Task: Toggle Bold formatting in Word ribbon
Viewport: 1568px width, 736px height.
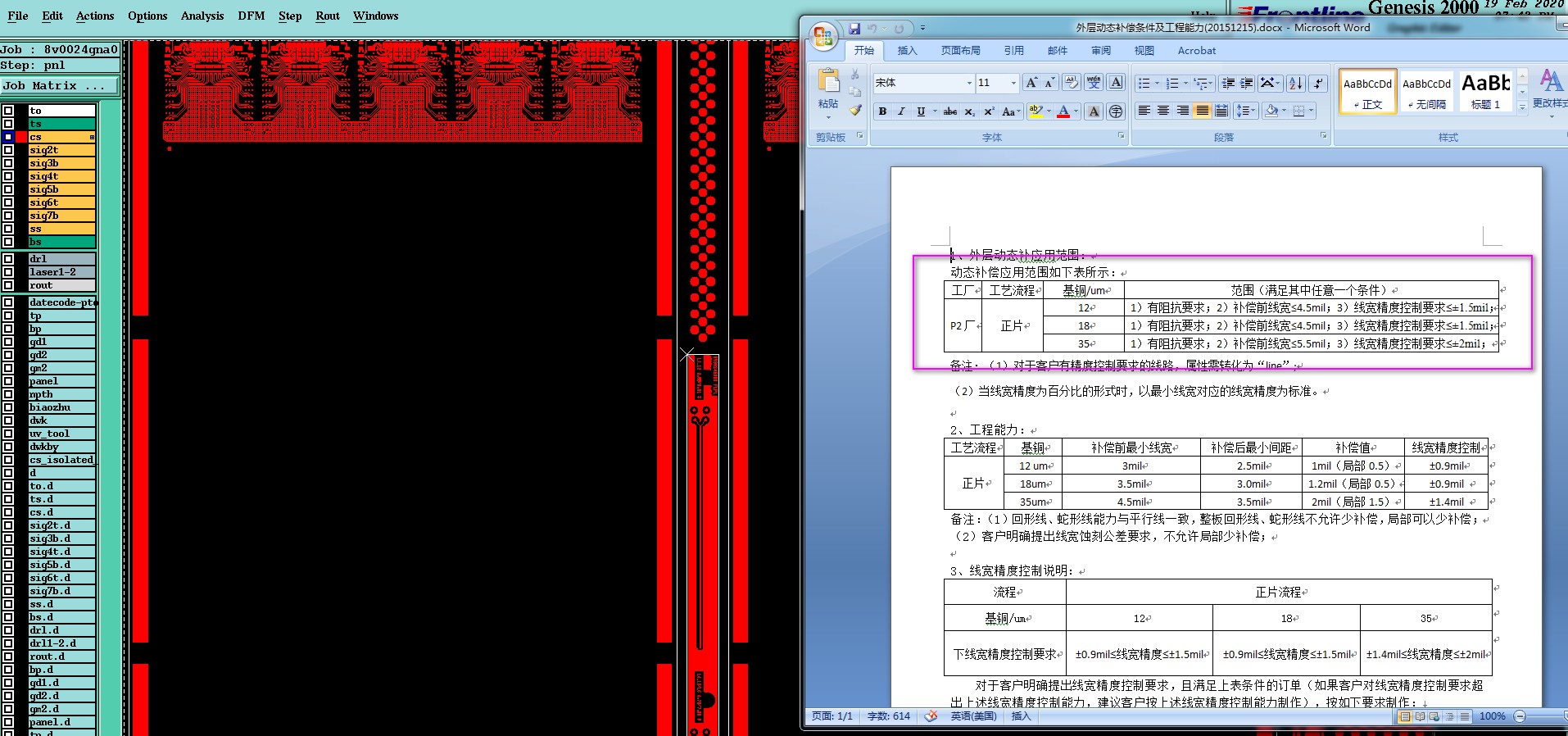Action: pos(882,111)
